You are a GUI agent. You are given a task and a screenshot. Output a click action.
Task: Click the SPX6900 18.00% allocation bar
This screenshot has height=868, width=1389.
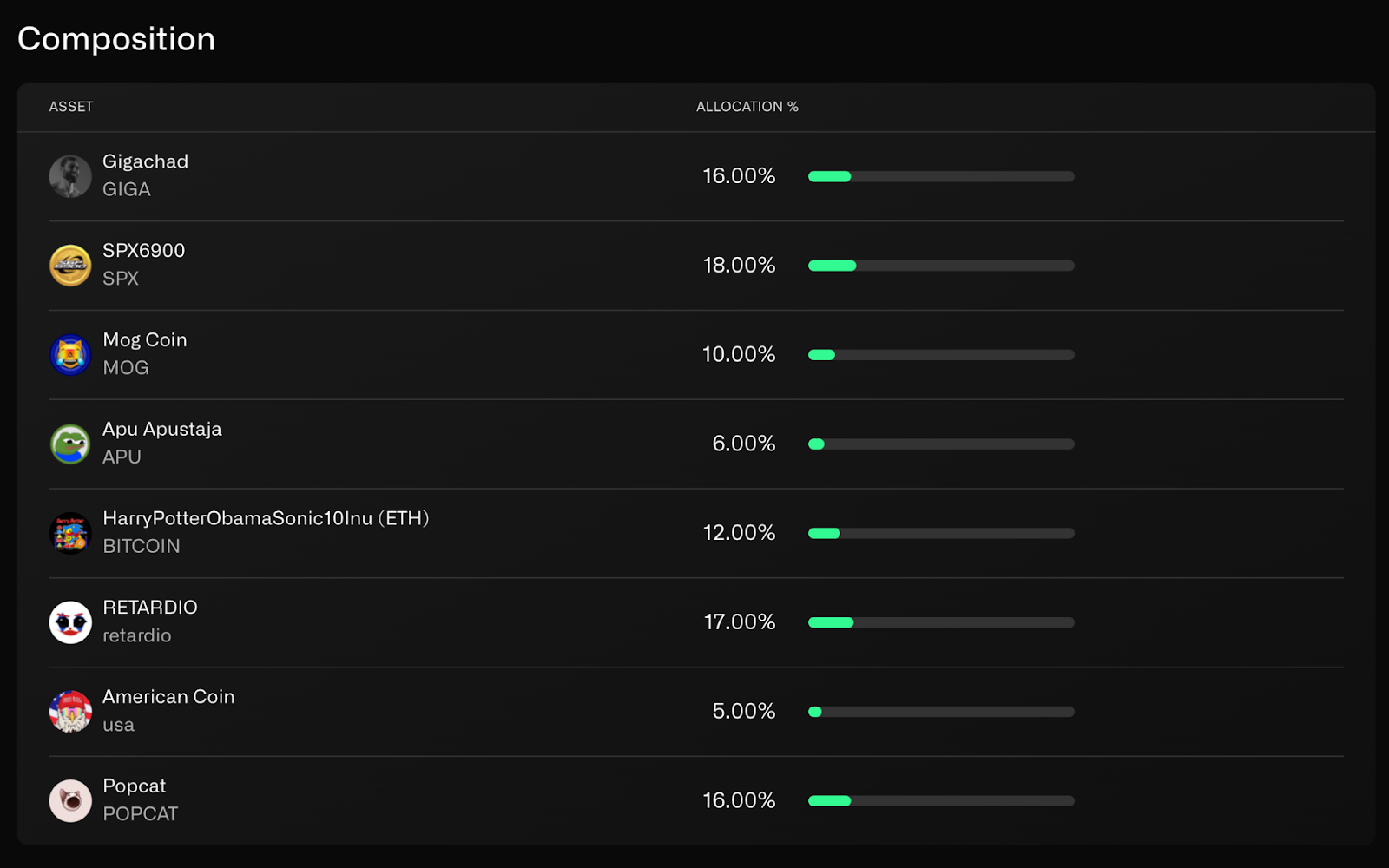coord(941,266)
